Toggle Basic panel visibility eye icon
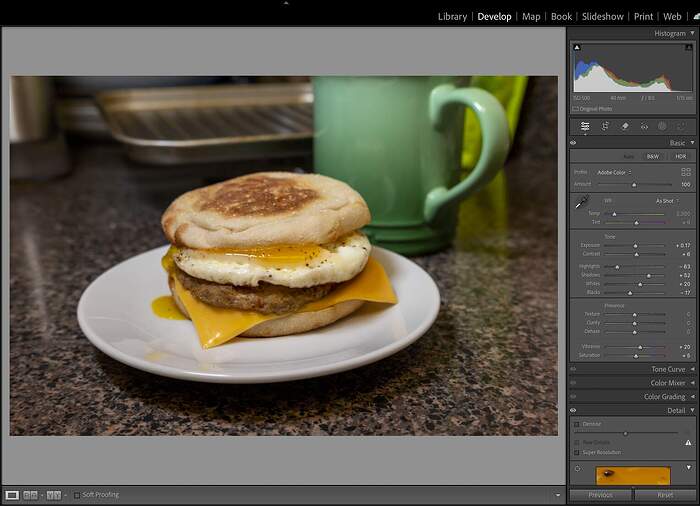The width and height of the screenshot is (700, 506). 573,143
